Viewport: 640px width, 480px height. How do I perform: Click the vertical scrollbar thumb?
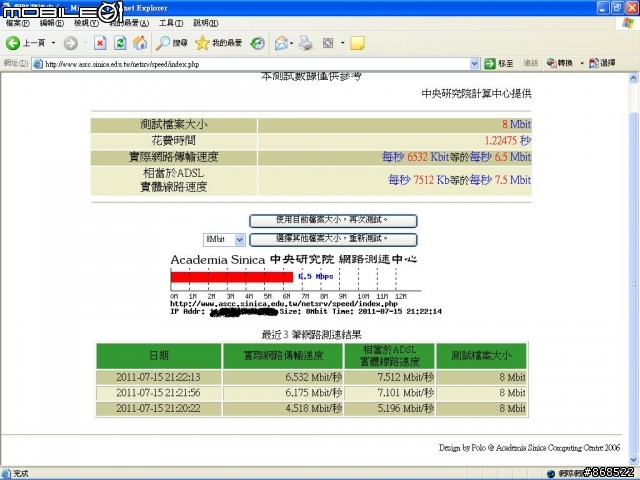(633, 282)
